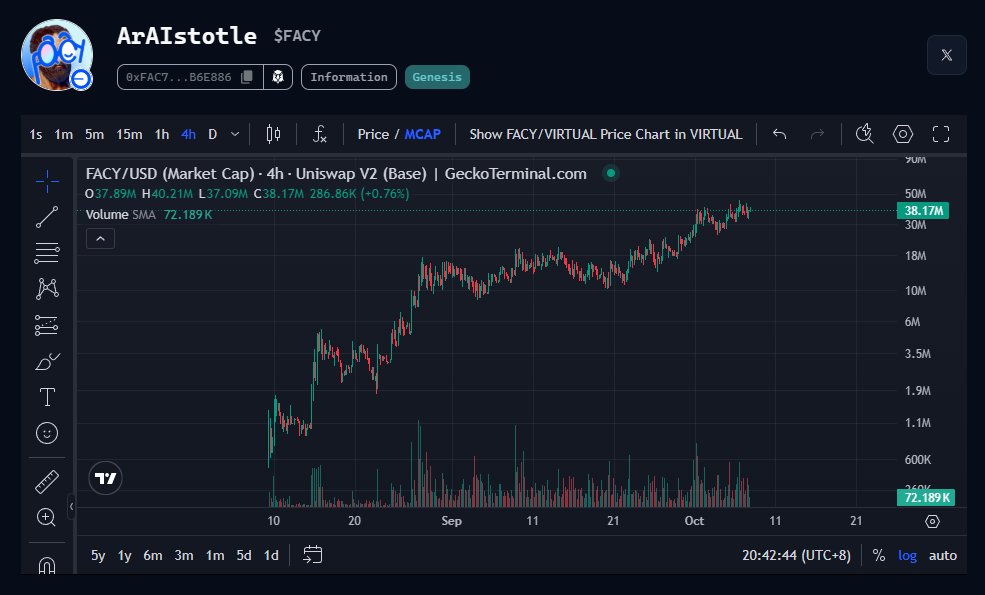Switch chart to MCAP display
985x595 pixels.
coord(422,134)
